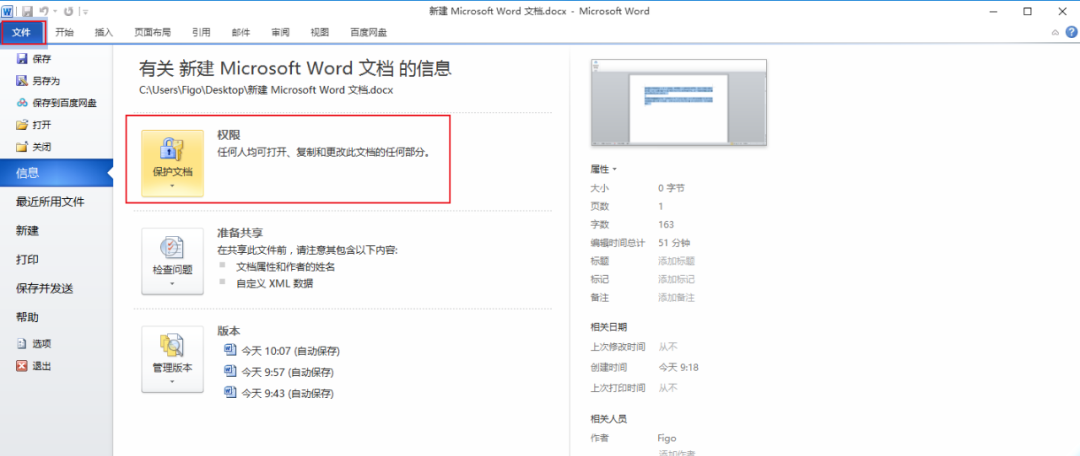Screen dimensions: 1080x456
Task: Click the Save icon in left sidebar
Action: pyautogui.click(x=21, y=59)
